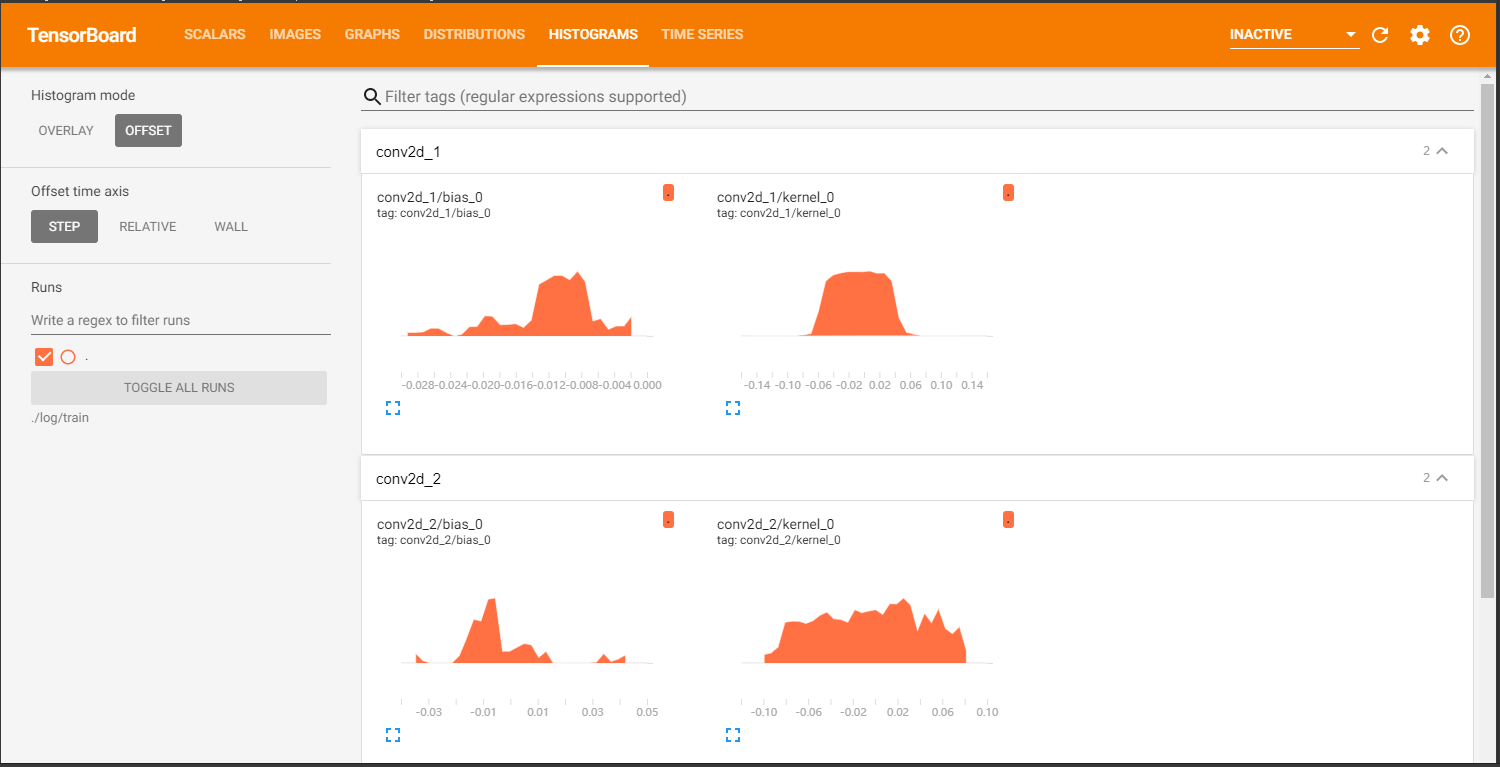Open the DISTRIBUTIONS tab
This screenshot has width=1500, height=767.
474,34
